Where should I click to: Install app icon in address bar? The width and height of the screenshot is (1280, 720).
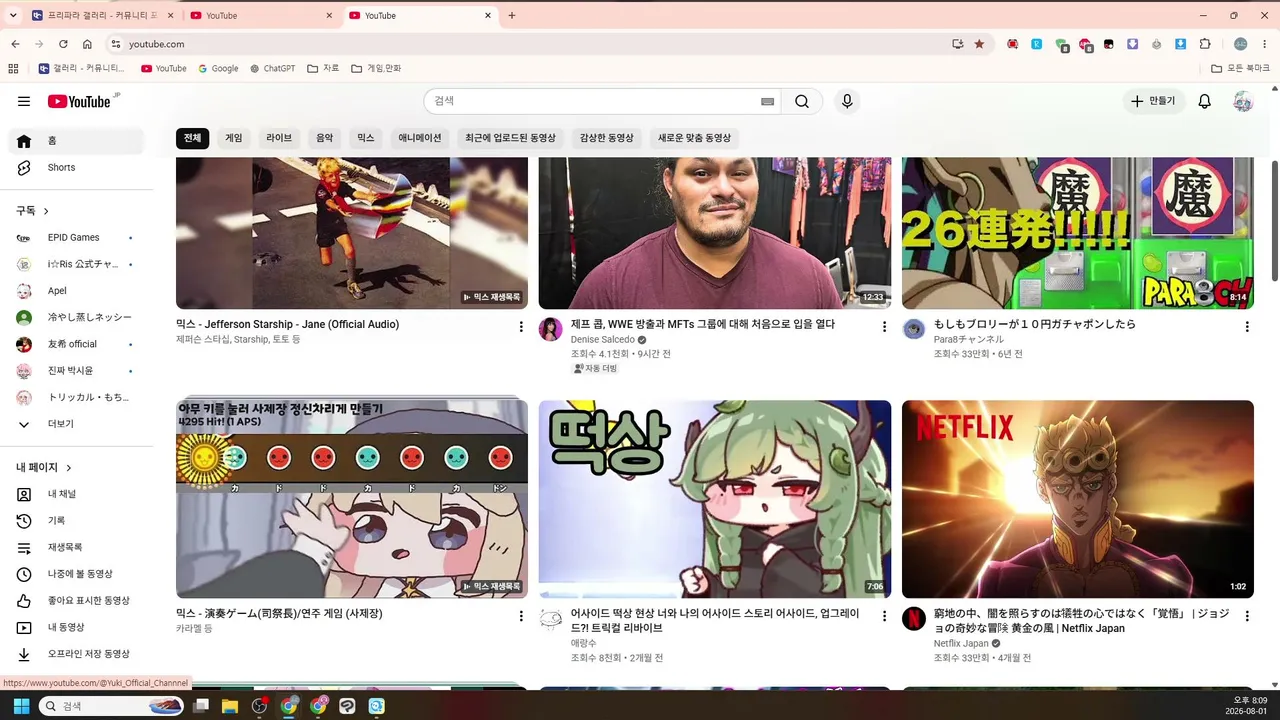tap(958, 44)
